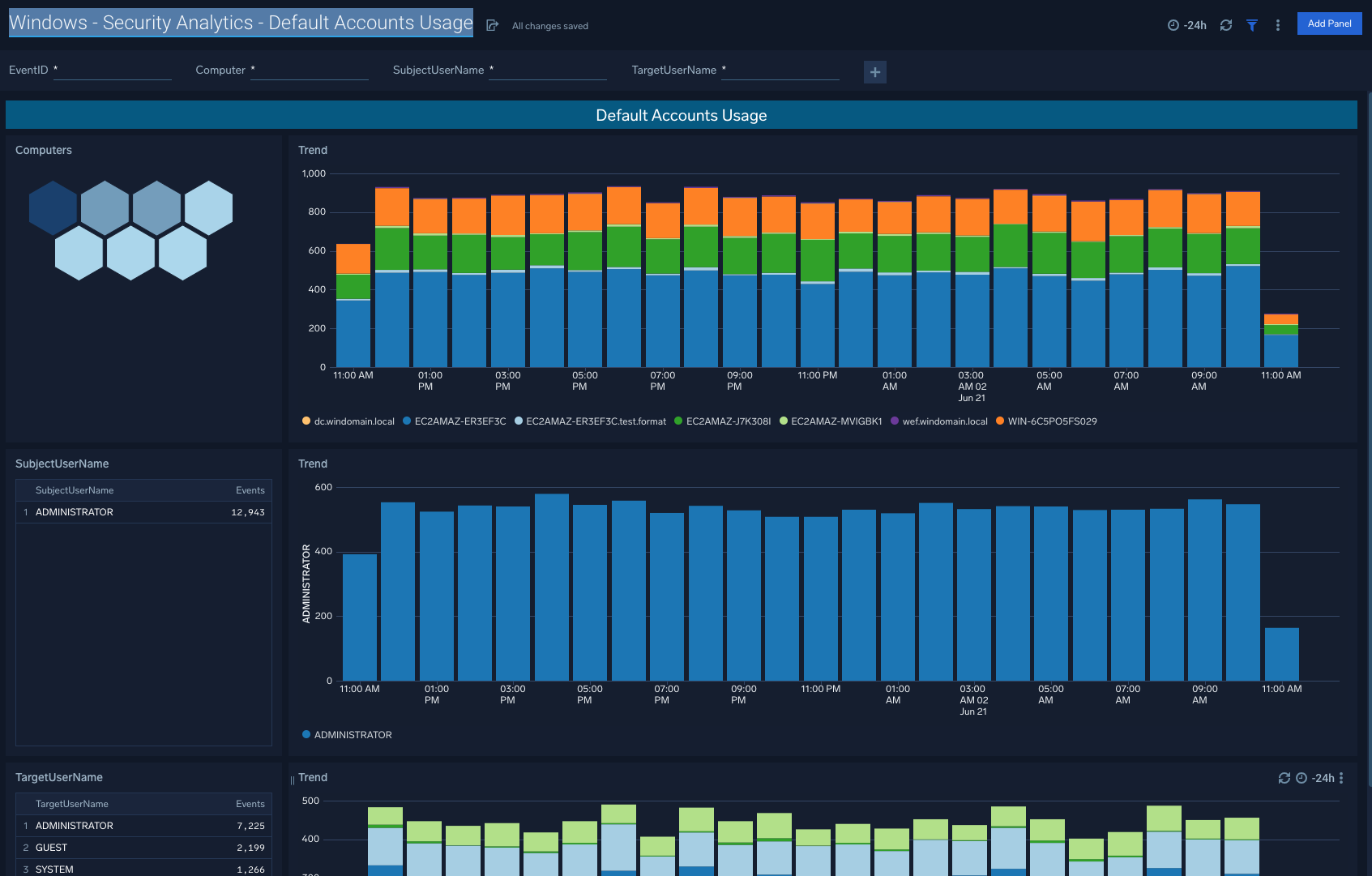
Task: Open the clock time-range icon in the header
Action: point(1173,25)
